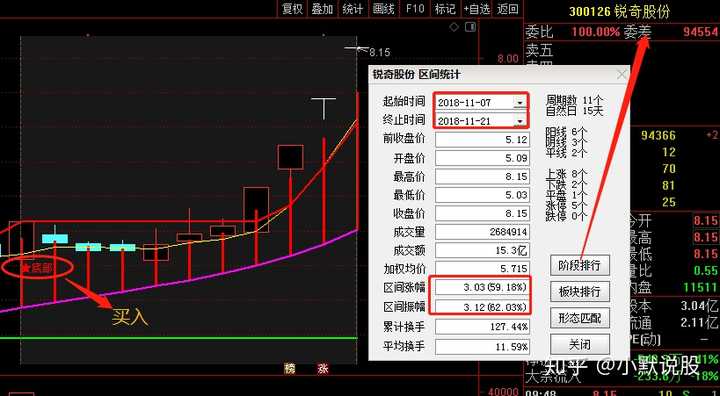Open 板块排行 sector ranking button
This screenshot has height=396, width=720.
(579, 292)
